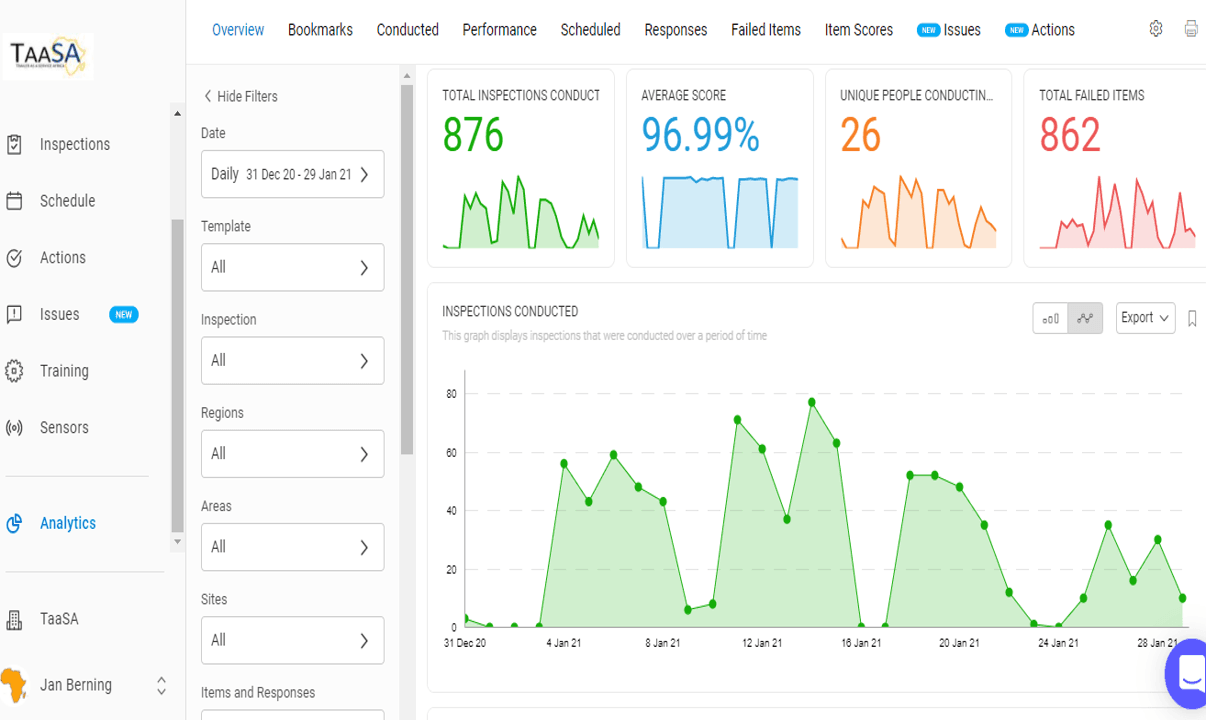Click the Actions checkmark circle icon
Image resolution: width=1206 pixels, height=720 pixels.
14,258
